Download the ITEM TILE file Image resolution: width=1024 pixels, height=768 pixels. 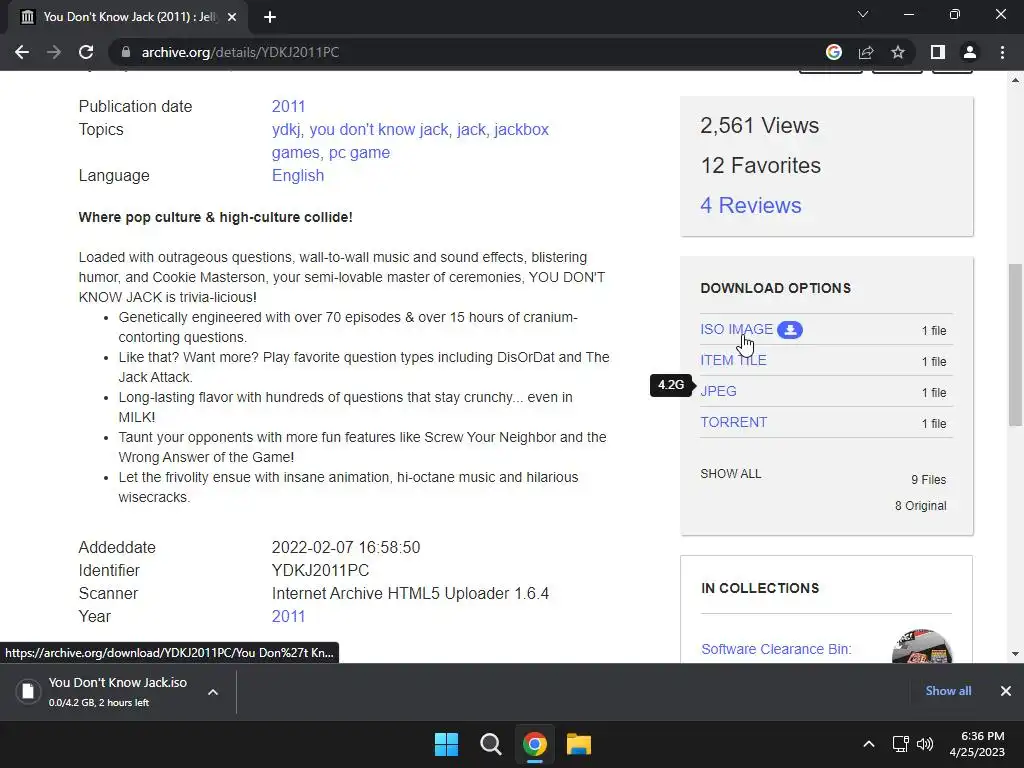pyautogui.click(x=733, y=360)
